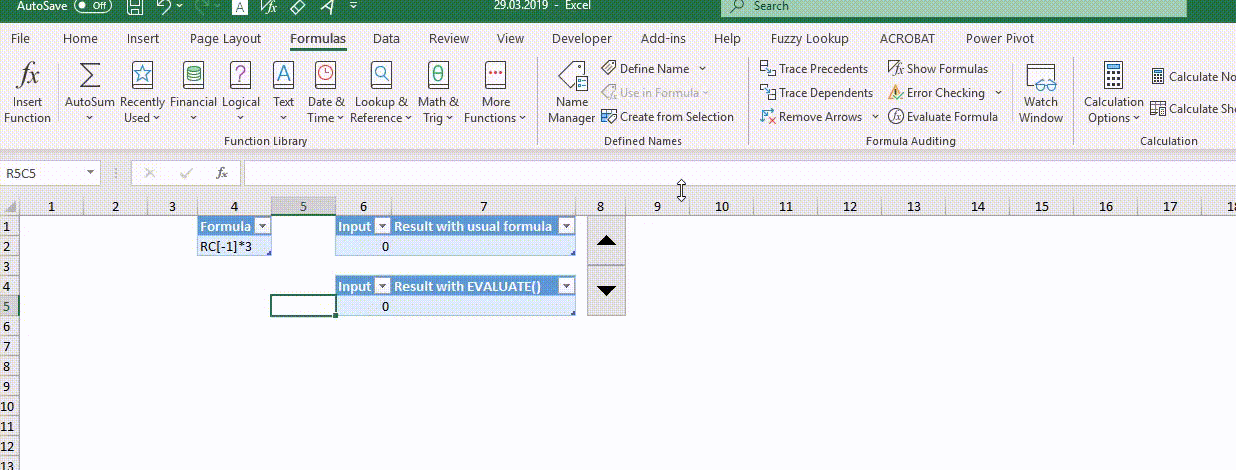Open the Financial functions icon

(x=193, y=76)
